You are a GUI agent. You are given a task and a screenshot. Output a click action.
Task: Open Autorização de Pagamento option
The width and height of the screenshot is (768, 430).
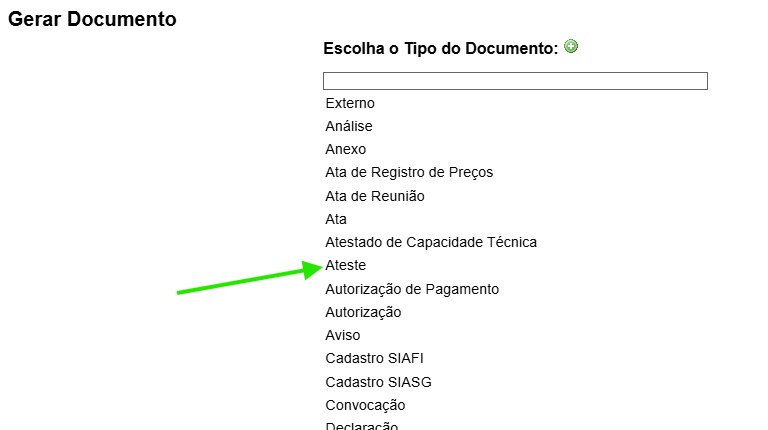412,289
